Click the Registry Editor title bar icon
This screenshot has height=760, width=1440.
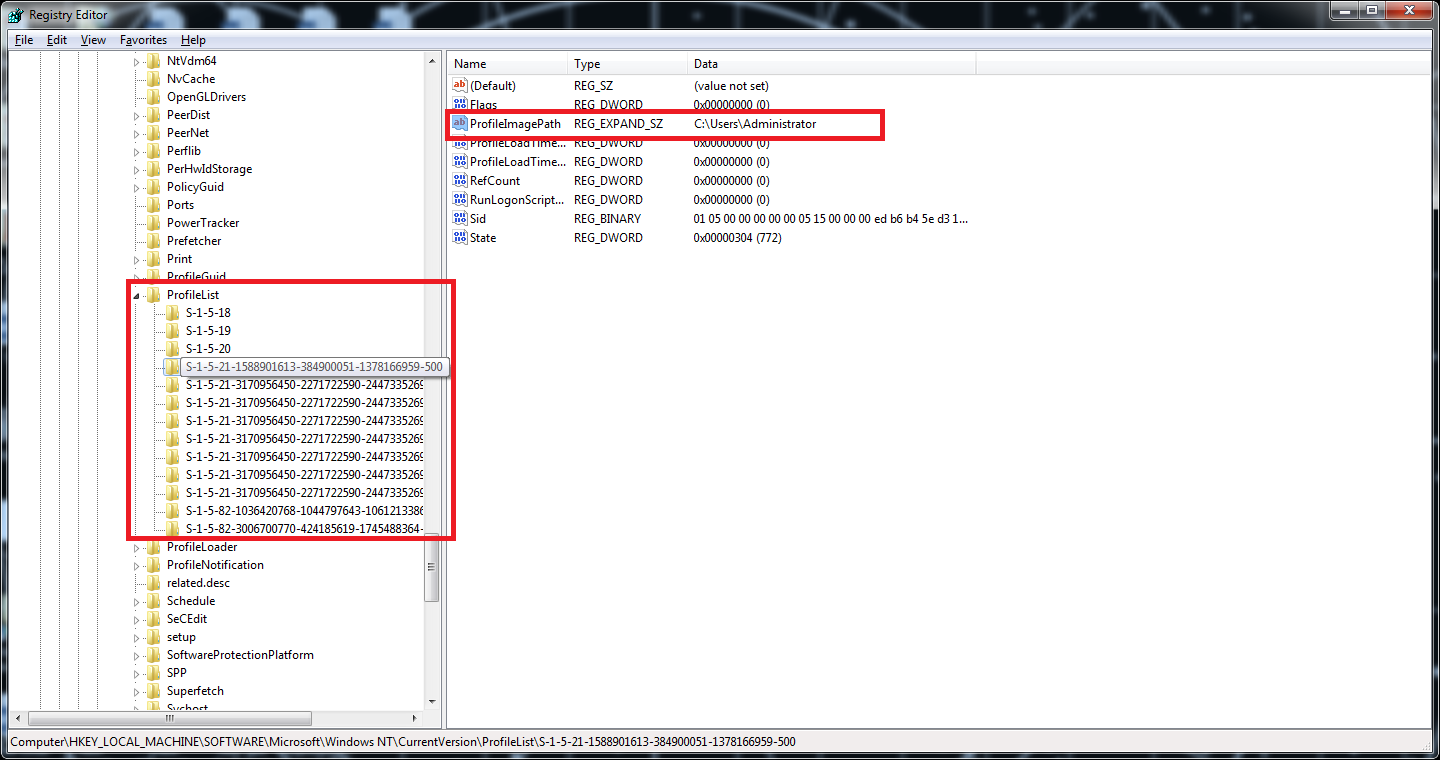[16, 14]
